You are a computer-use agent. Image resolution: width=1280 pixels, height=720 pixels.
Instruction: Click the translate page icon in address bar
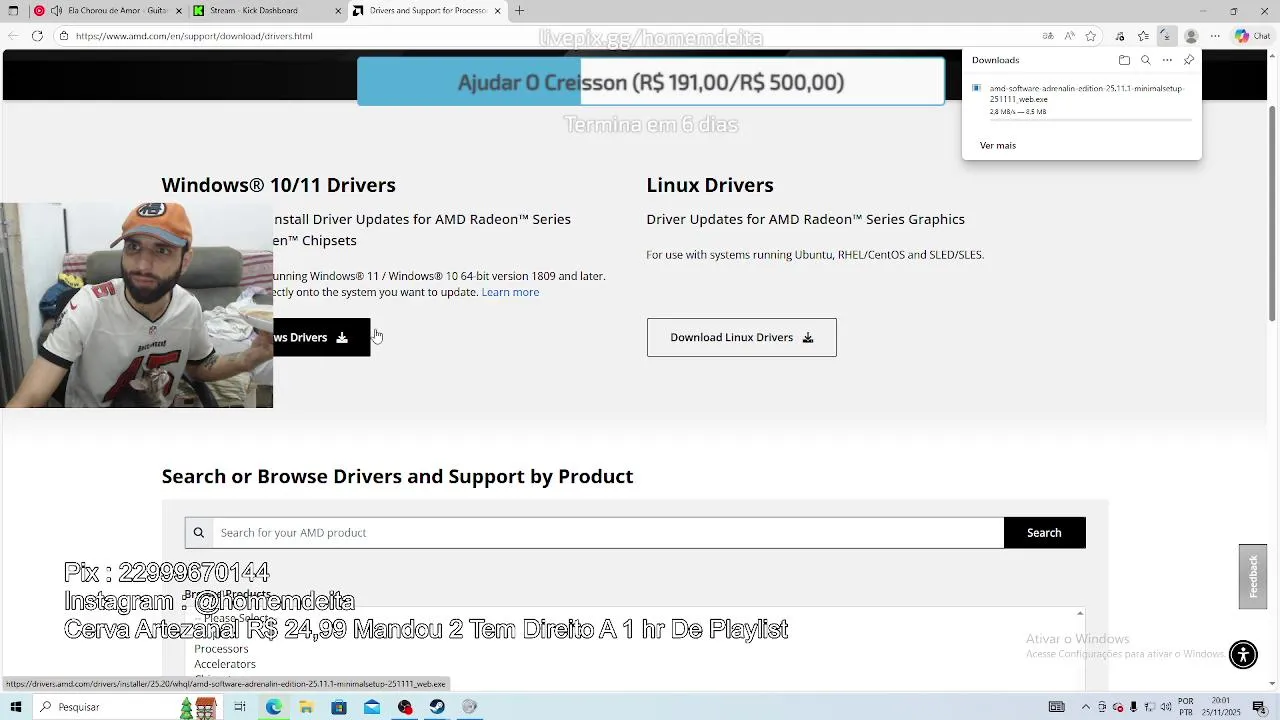[1048, 36]
